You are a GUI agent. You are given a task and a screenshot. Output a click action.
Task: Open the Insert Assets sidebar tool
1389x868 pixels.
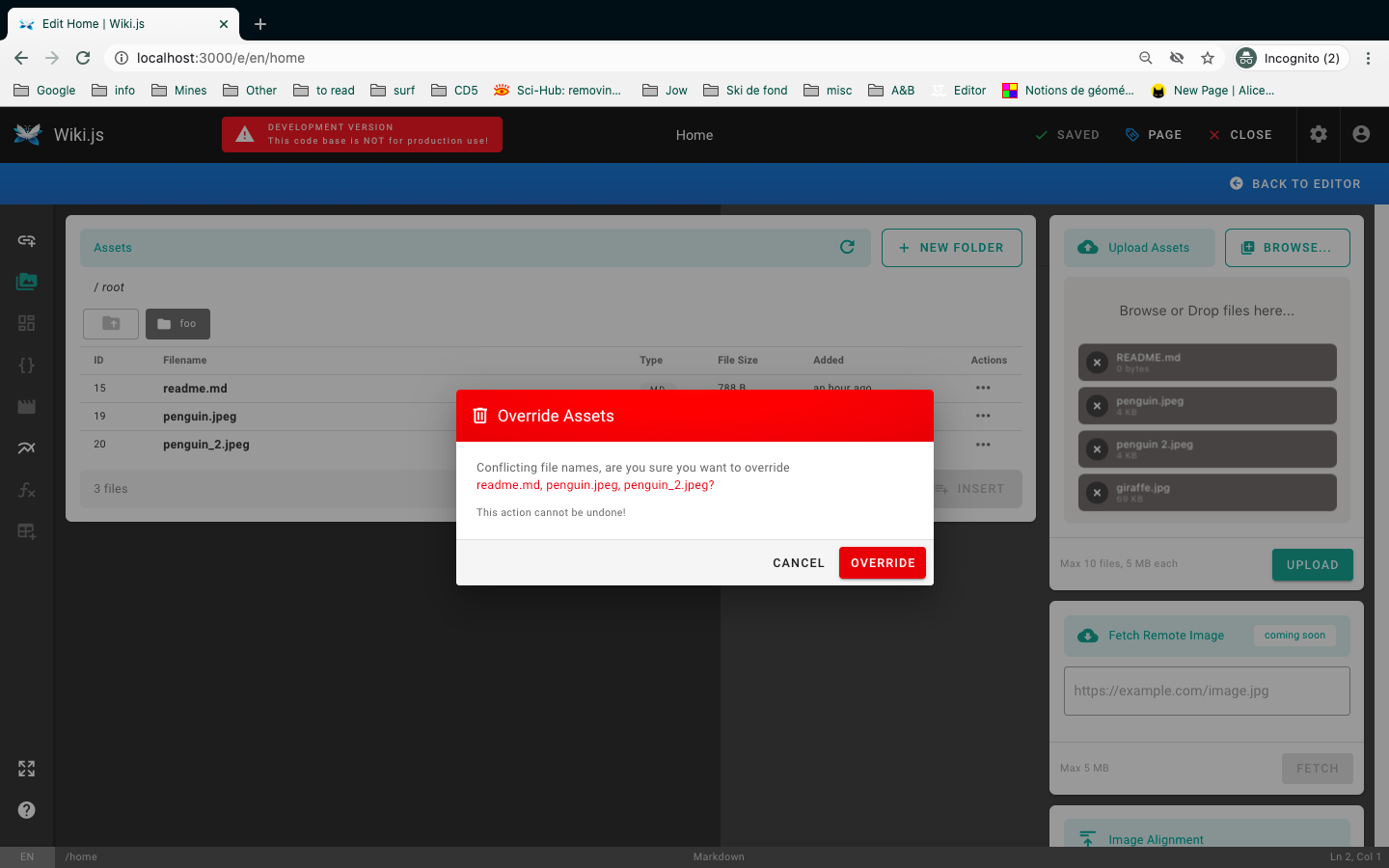[27, 282]
